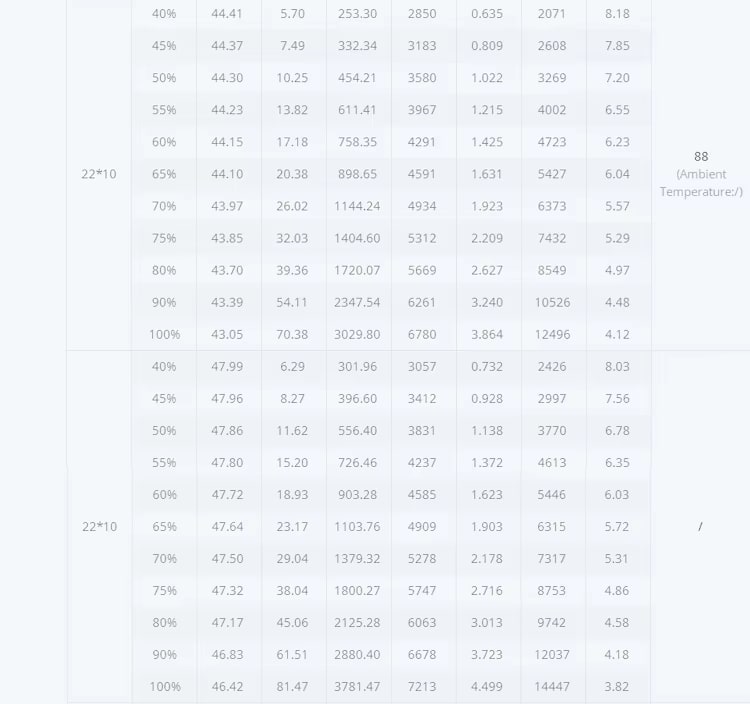
Task: Click the first 22*10 propeller cell
Action: pyautogui.click(x=99, y=174)
